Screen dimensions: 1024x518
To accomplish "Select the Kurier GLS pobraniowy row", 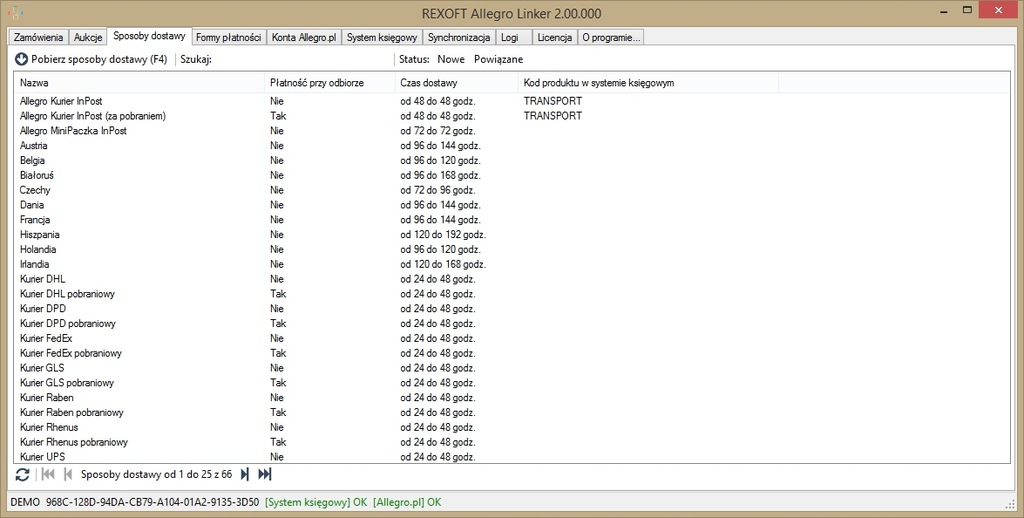I will click(x=512, y=383).
